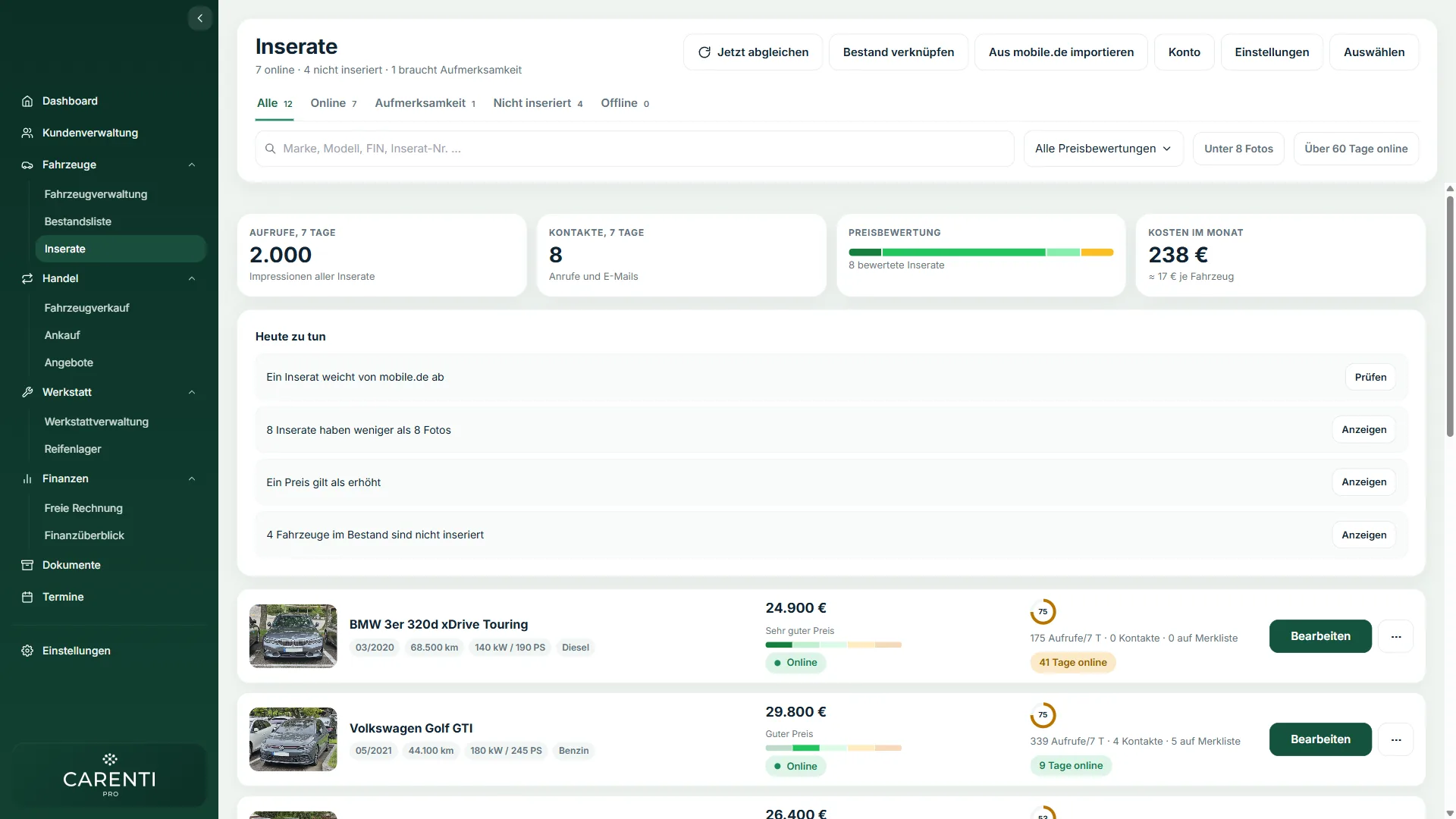The width and height of the screenshot is (1456, 819).
Task: Click the Kundenverwaltung people icon
Action: [x=27, y=133]
